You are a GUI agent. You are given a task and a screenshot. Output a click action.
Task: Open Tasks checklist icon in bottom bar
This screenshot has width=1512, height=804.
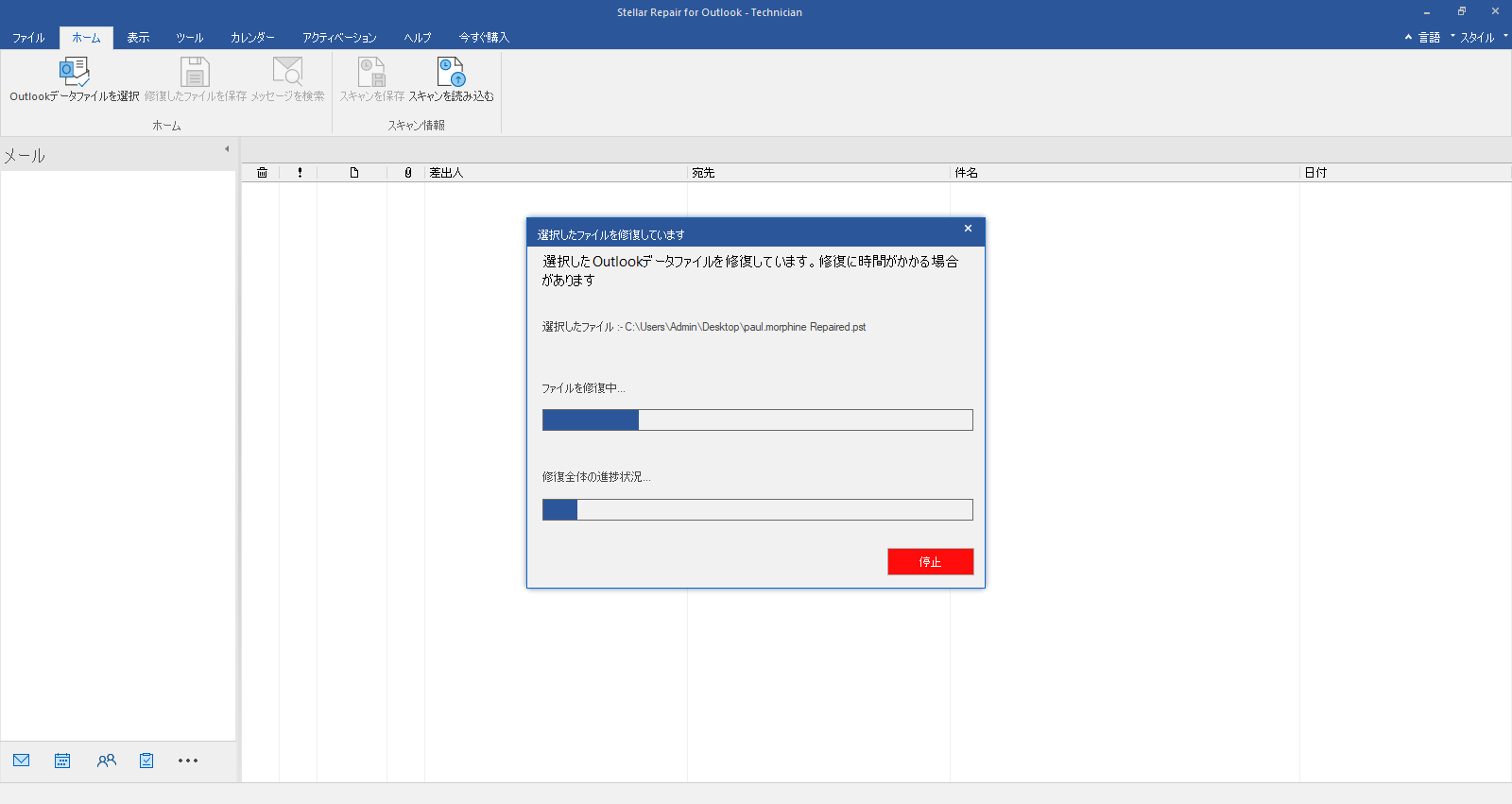(146, 761)
